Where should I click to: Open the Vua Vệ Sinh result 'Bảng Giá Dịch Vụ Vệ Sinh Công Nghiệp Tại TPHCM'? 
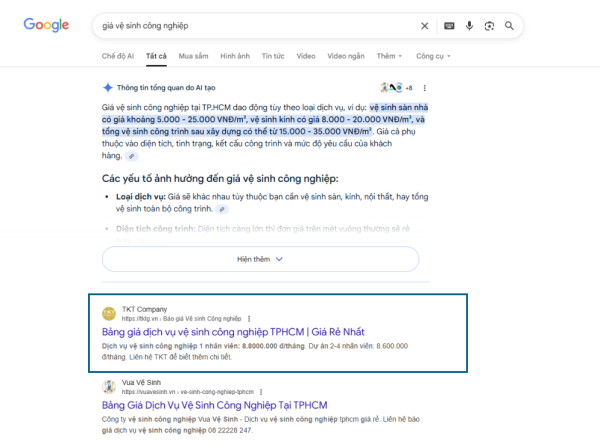point(215,405)
